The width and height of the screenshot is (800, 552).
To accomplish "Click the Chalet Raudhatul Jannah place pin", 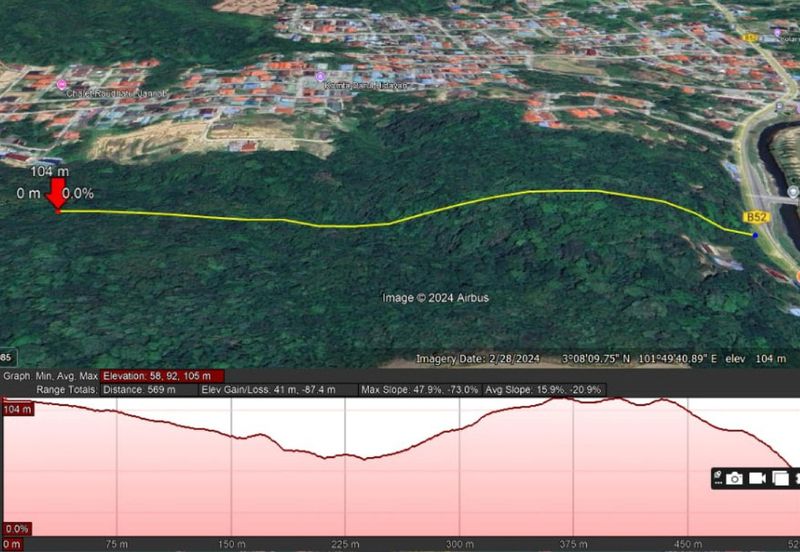I will tap(62, 84).
